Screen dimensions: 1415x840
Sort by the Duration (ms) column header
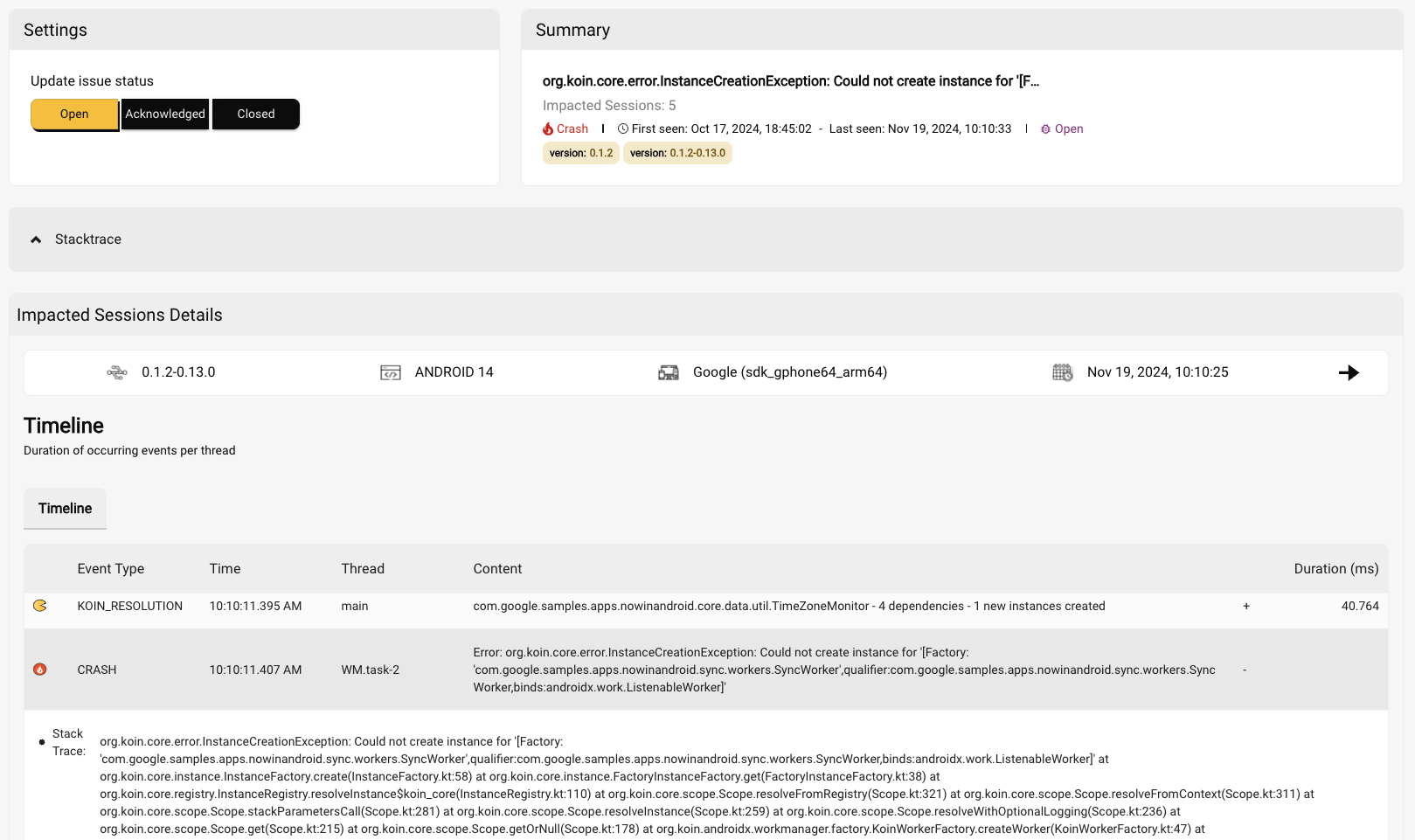click(1335, 569)
